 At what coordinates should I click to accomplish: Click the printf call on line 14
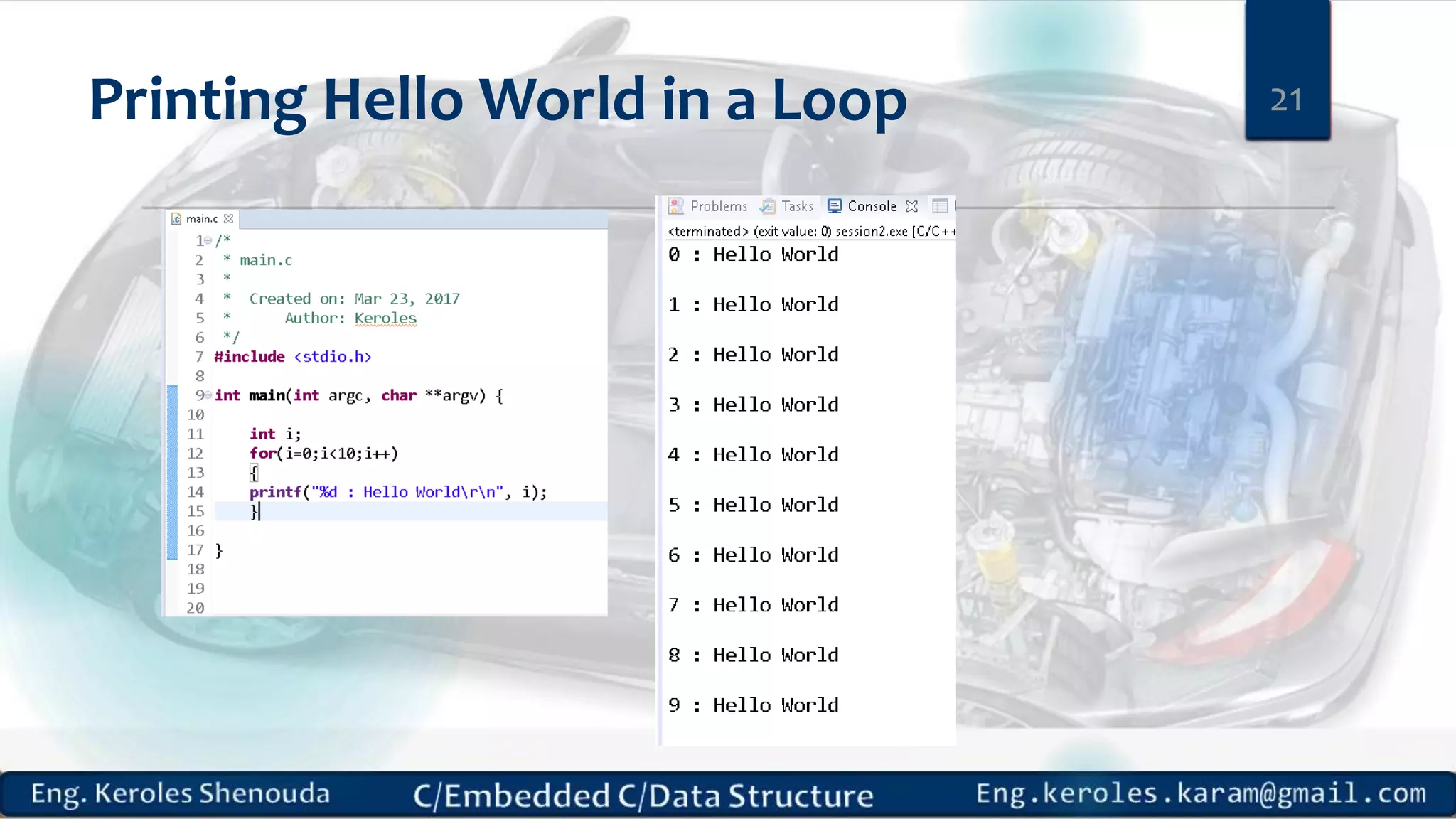[x=398, y=492]
